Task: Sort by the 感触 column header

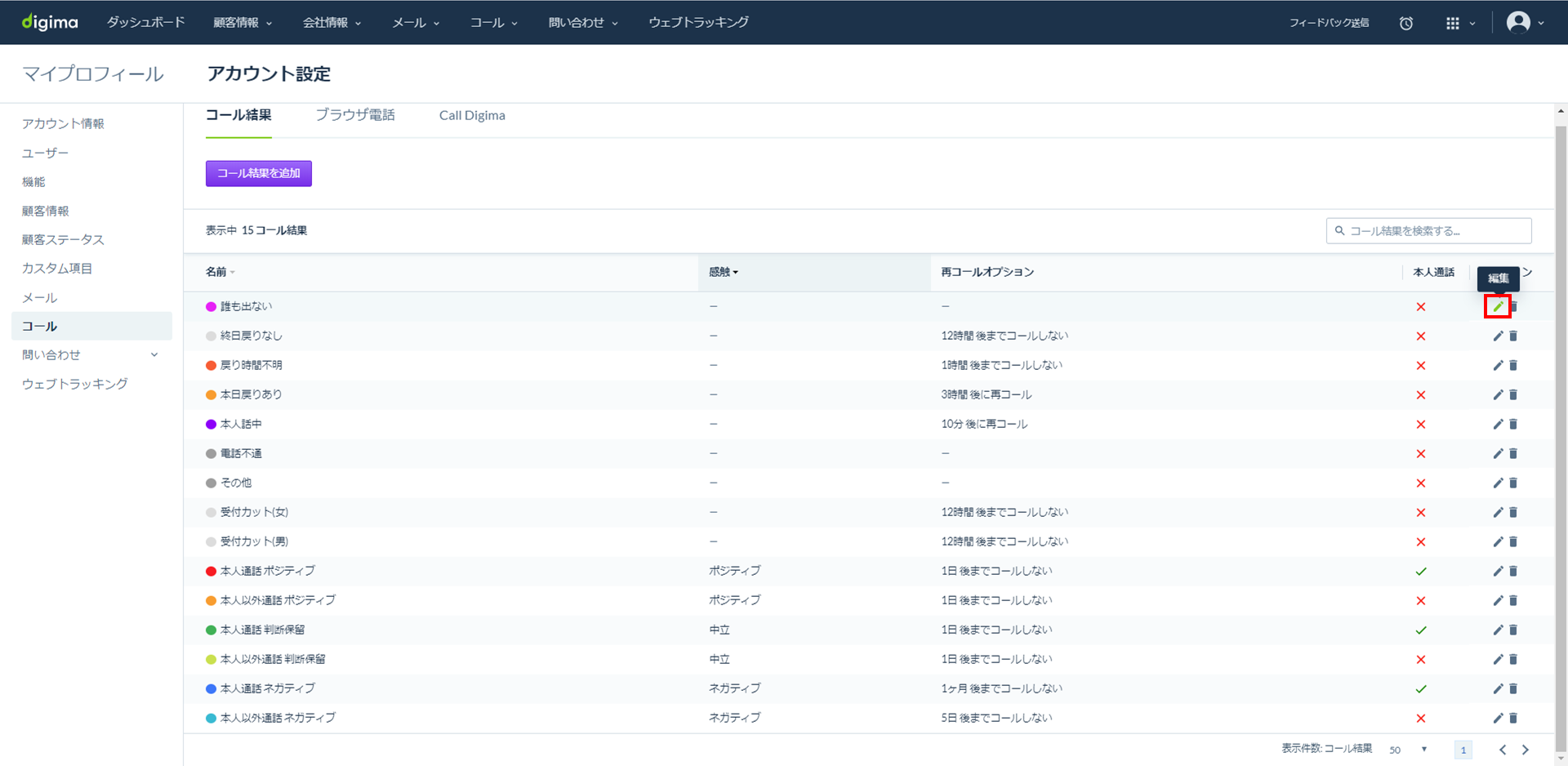Action: pyautogui.click(x=724, y=272)
